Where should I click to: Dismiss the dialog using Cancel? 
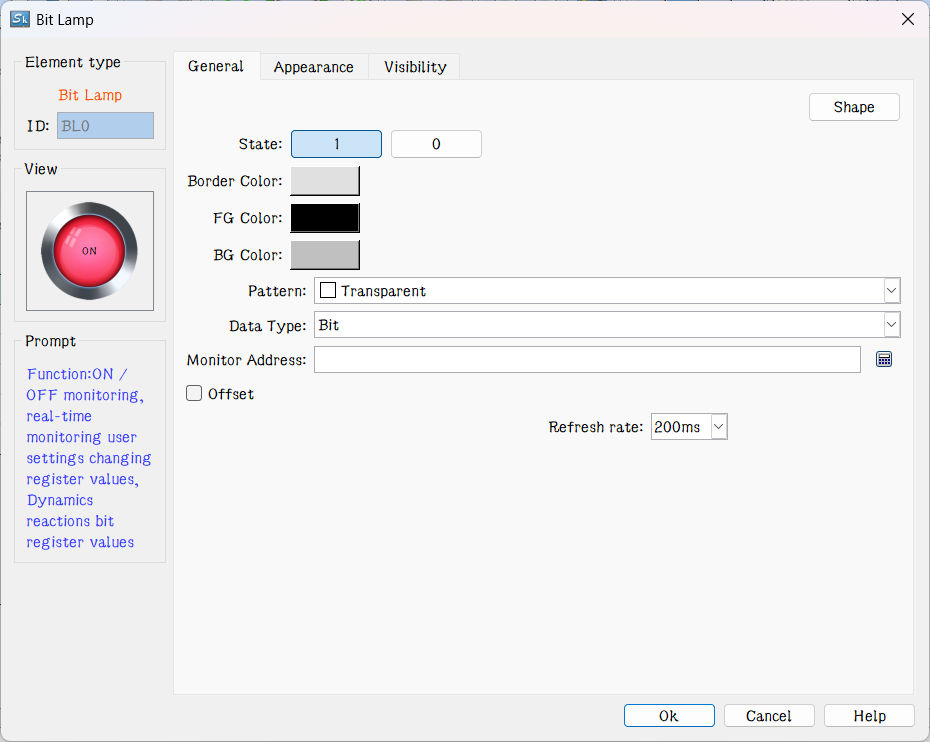click(768, 715)
